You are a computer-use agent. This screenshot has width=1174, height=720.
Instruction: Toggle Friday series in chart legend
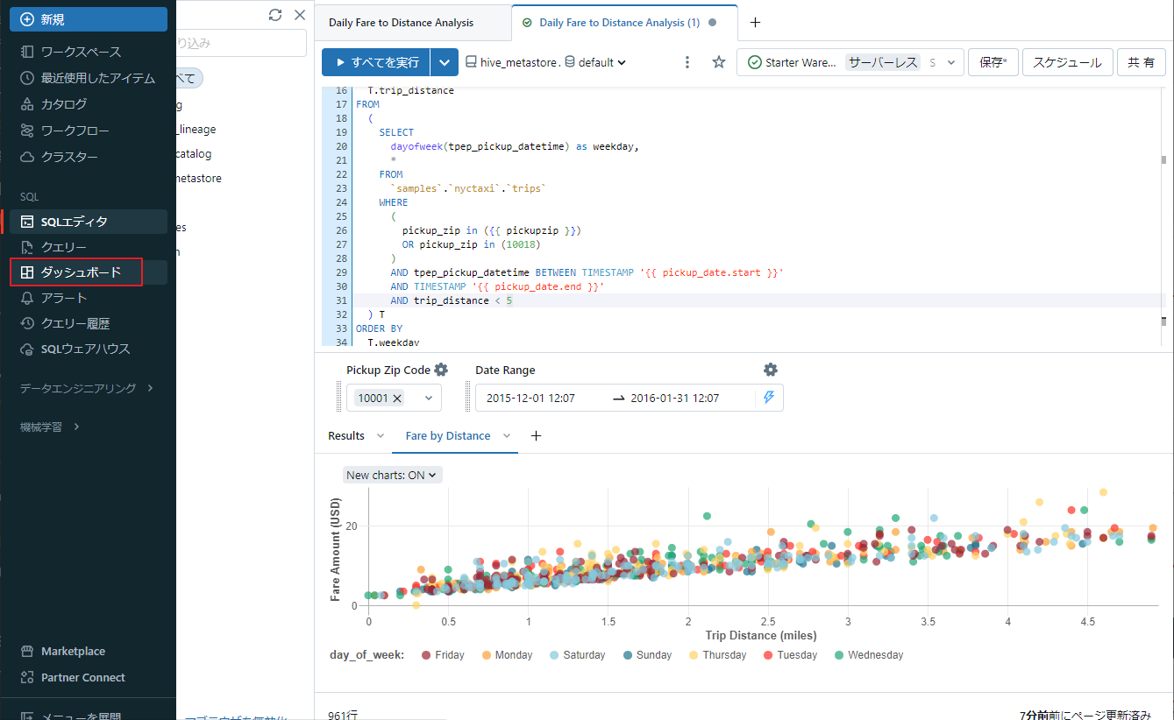[x=441, y=655]
